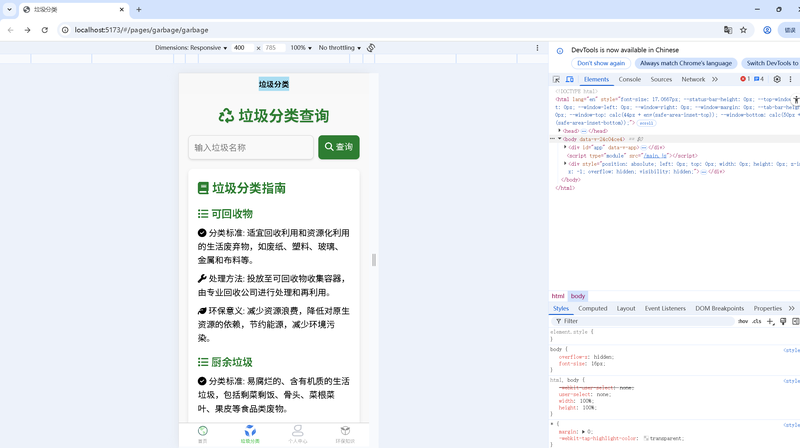This screenshot has height=448, width=800.
Task: Open a new browser tab
Action: (x=139, y=9)
